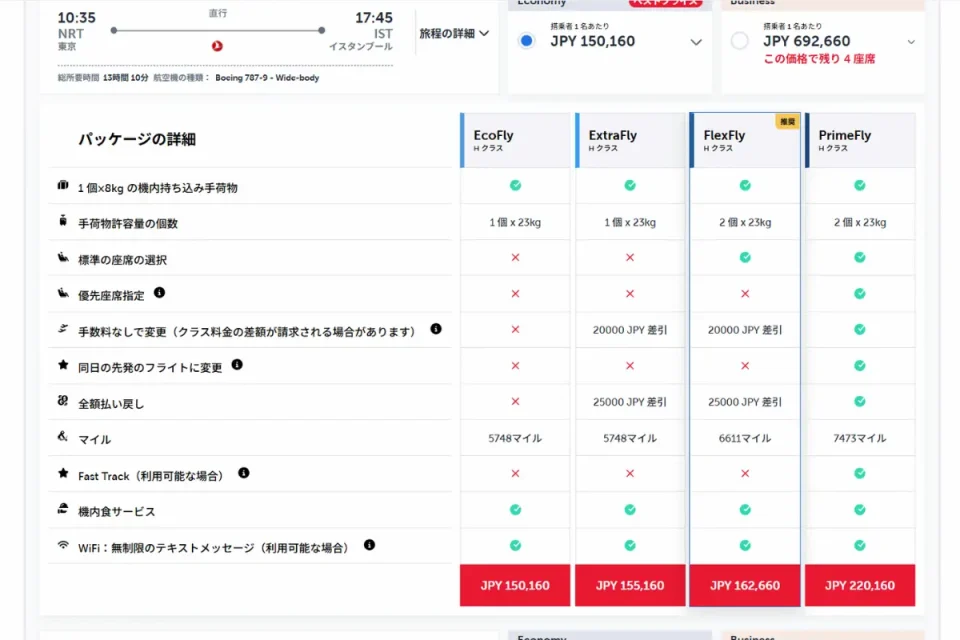Select the Economy JPY 150,160 radio button
The width and height of the screenshot is (960, 640).
coord(526,41)
